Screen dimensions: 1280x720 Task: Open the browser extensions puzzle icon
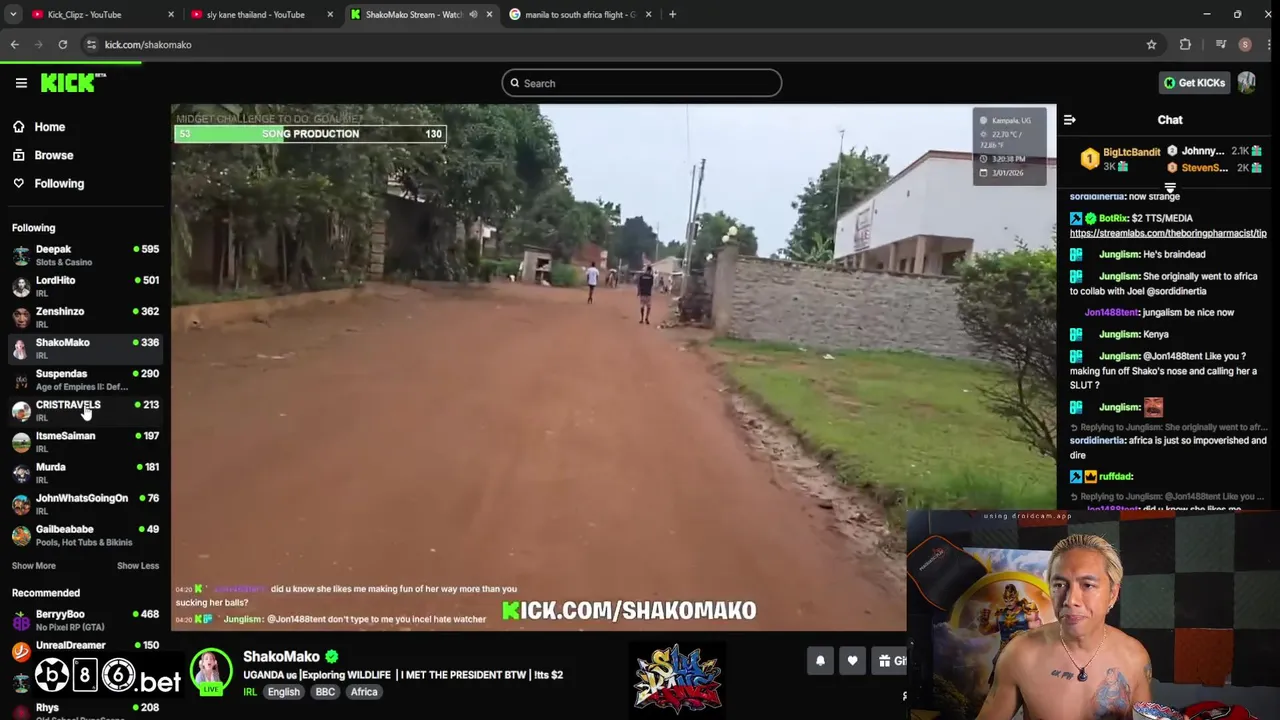(x=1185, y=44)
